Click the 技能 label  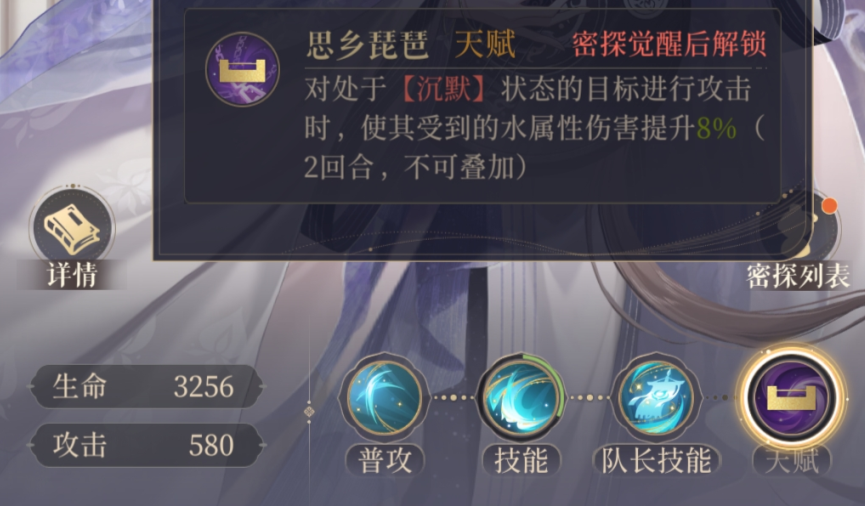point(521,460)
